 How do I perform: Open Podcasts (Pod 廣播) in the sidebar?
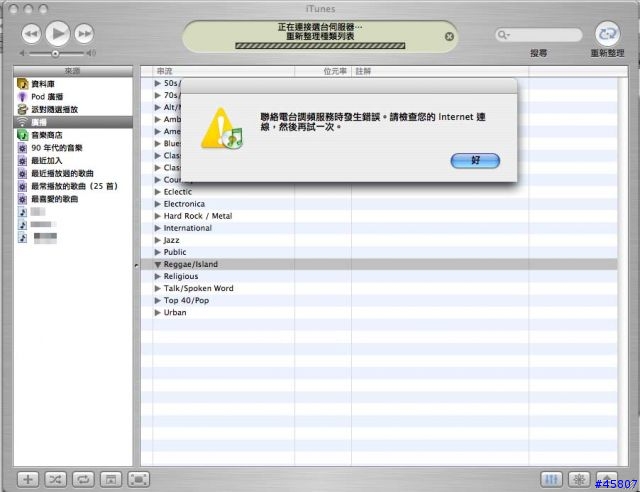click(73, 97)
